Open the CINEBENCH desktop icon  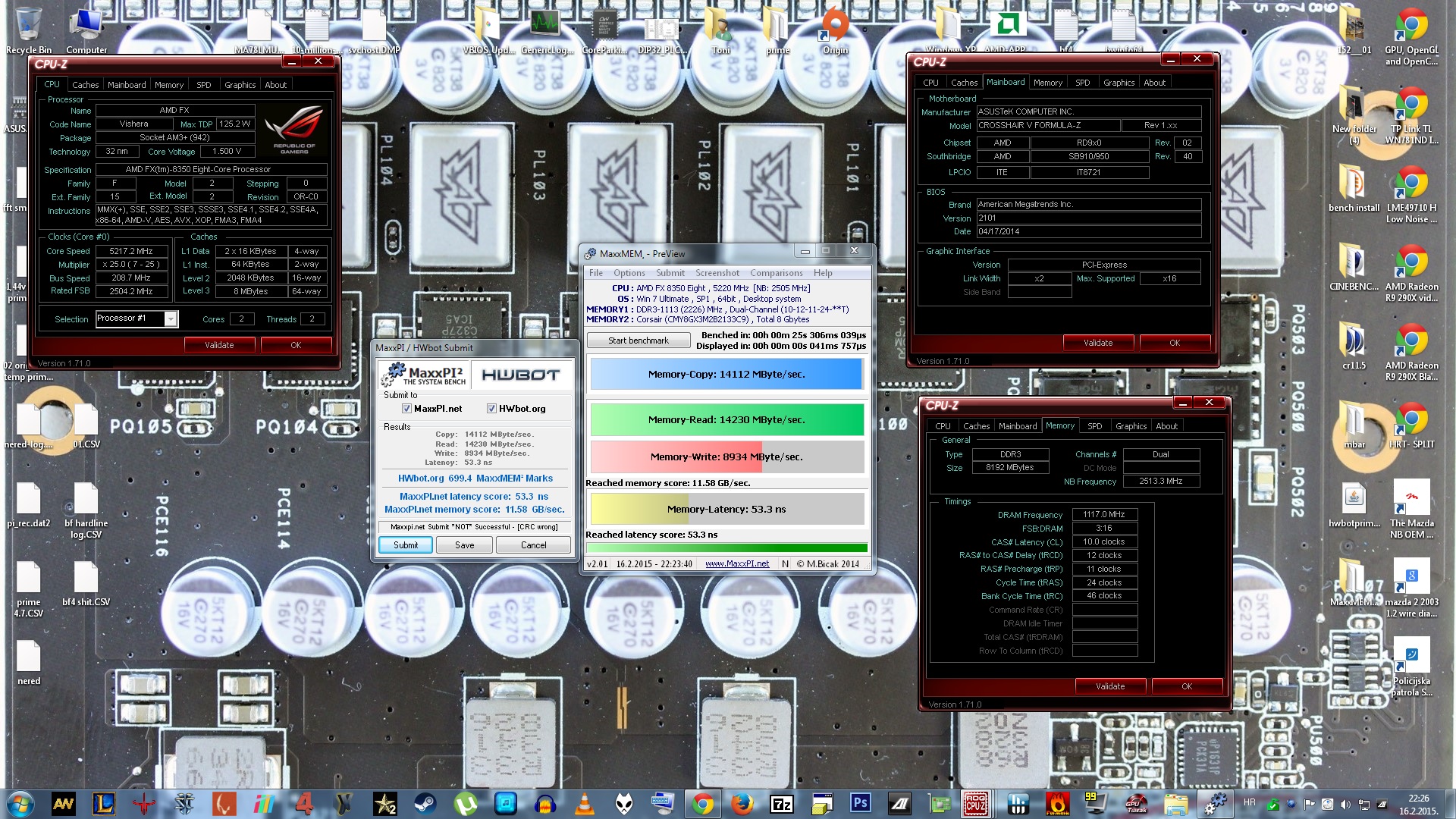[x=1354, y=267]
